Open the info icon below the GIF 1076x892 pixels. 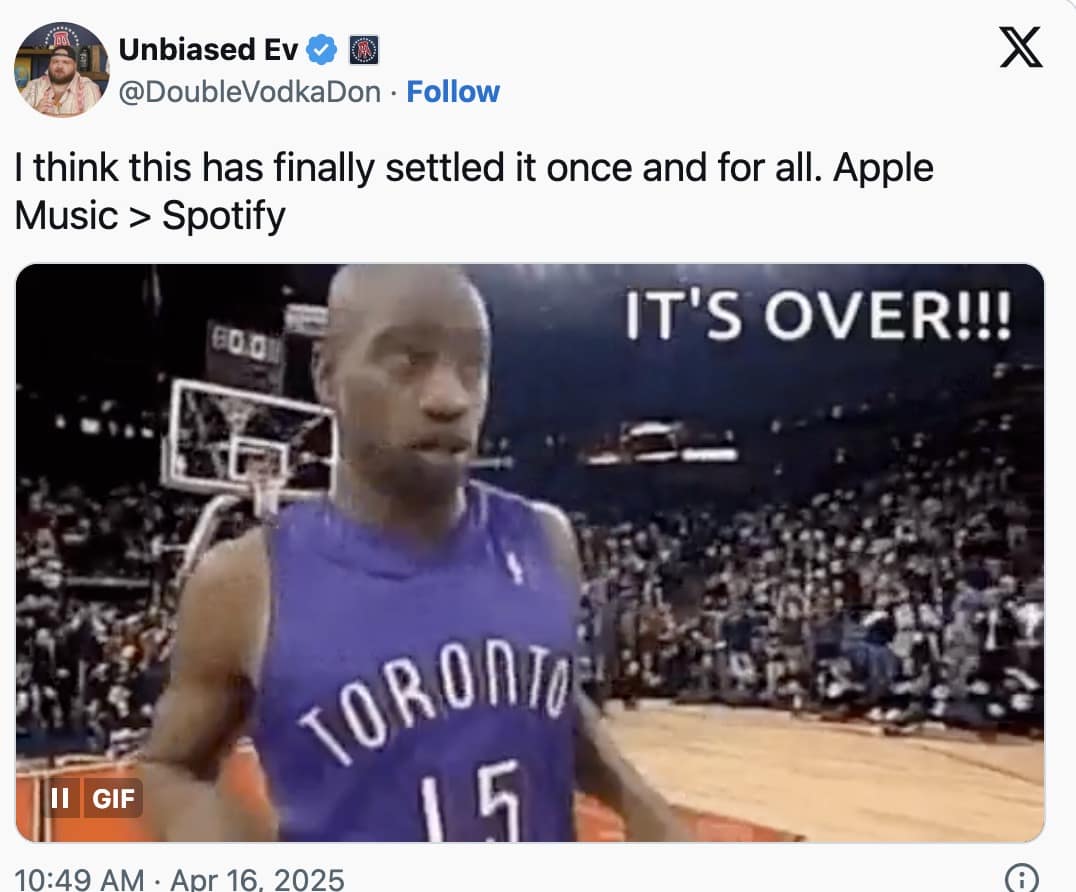pyautogui.click(x=1022, y=878)
